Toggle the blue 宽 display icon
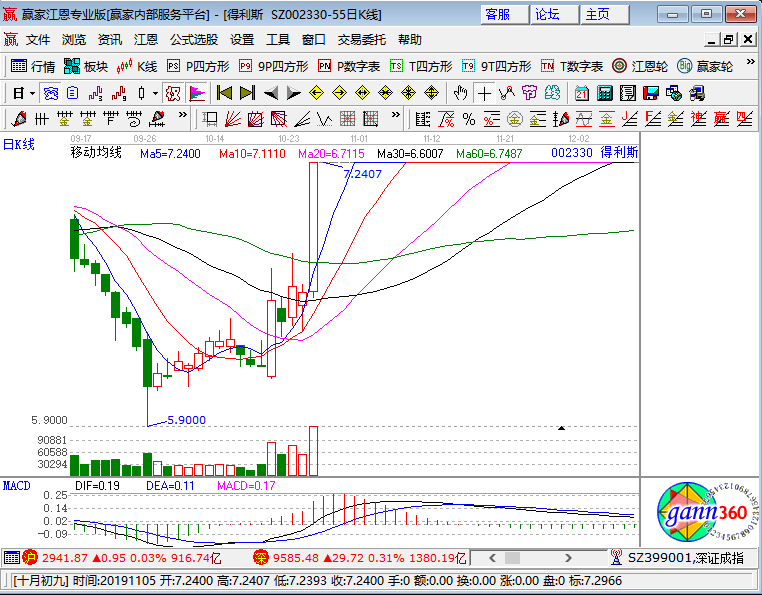Screen dimensions: 762x595 click(51, 93)
